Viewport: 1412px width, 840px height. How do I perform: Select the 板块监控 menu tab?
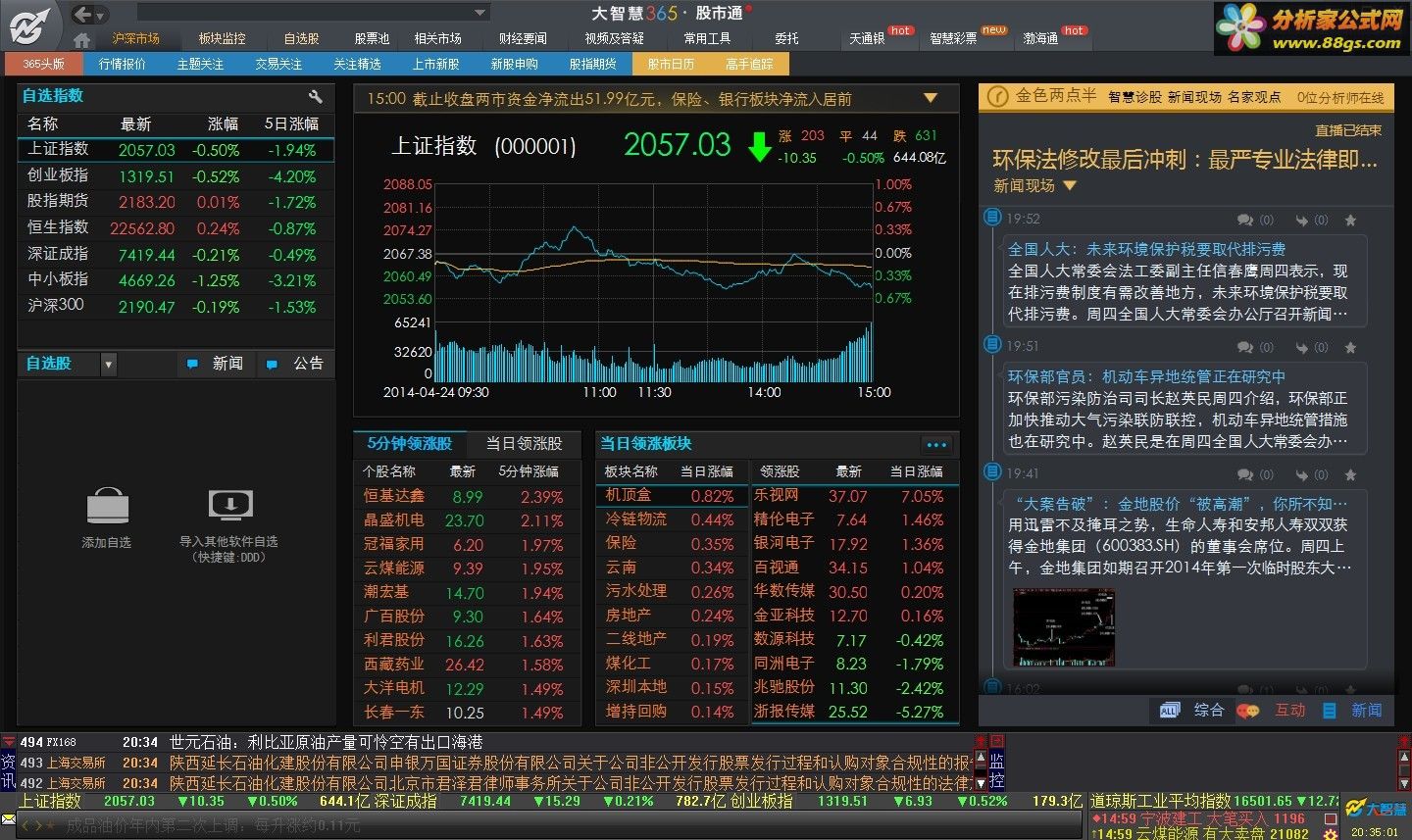click(222, 38)
